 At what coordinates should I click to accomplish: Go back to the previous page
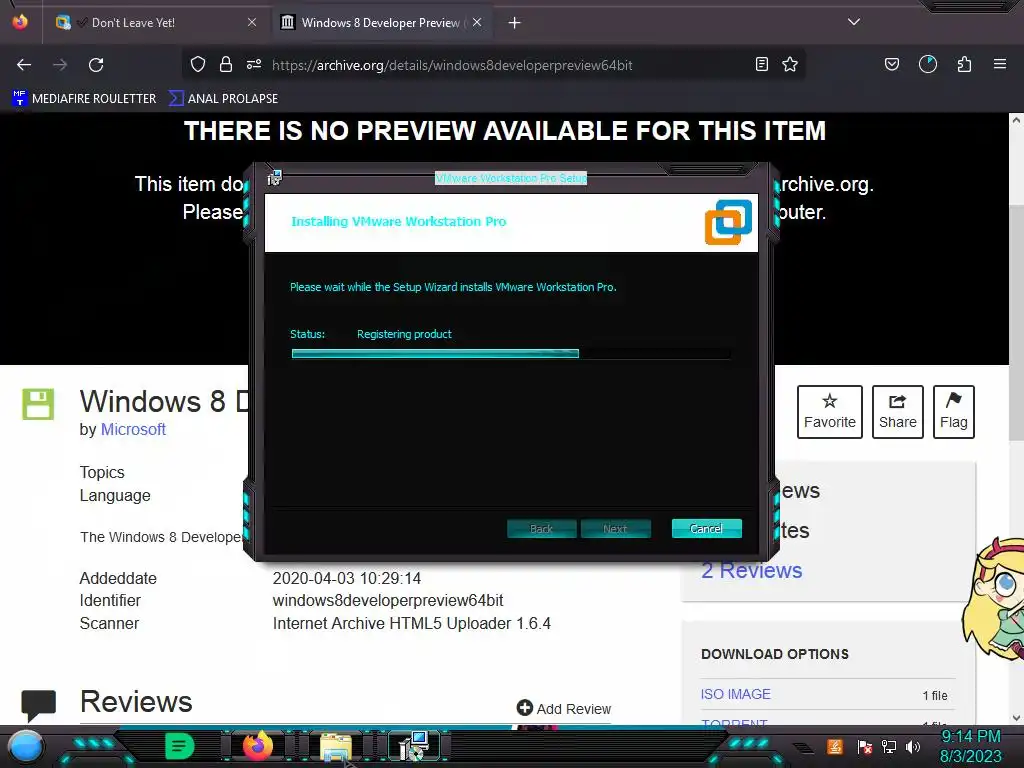point(24,65)
